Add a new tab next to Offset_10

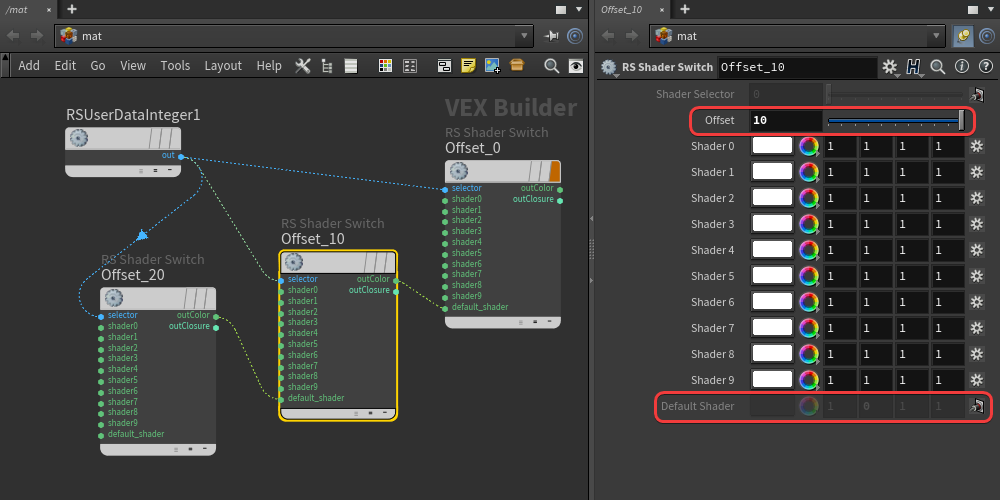[685, 9]
